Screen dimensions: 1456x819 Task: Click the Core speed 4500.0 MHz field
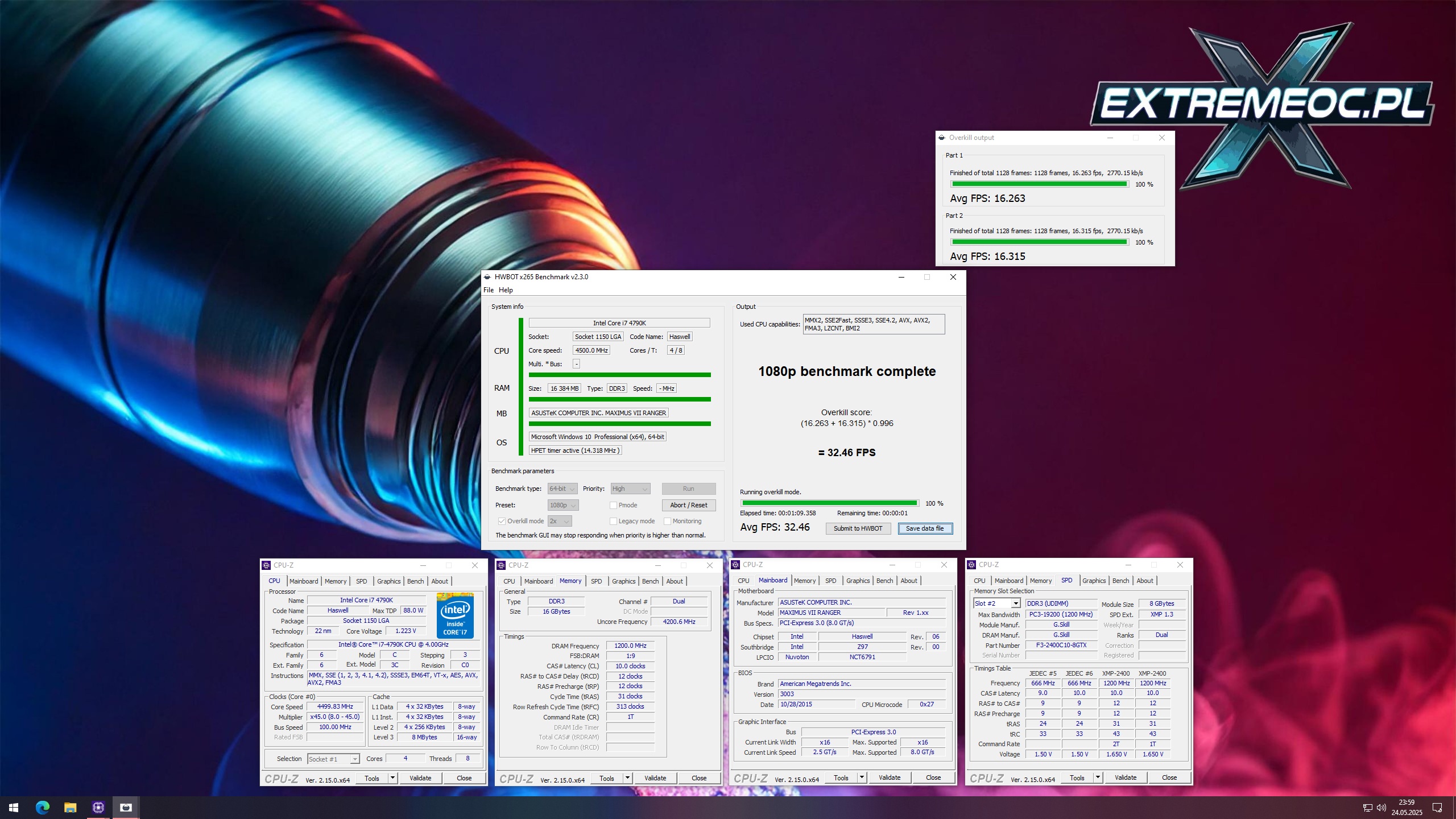coord(591,350)
